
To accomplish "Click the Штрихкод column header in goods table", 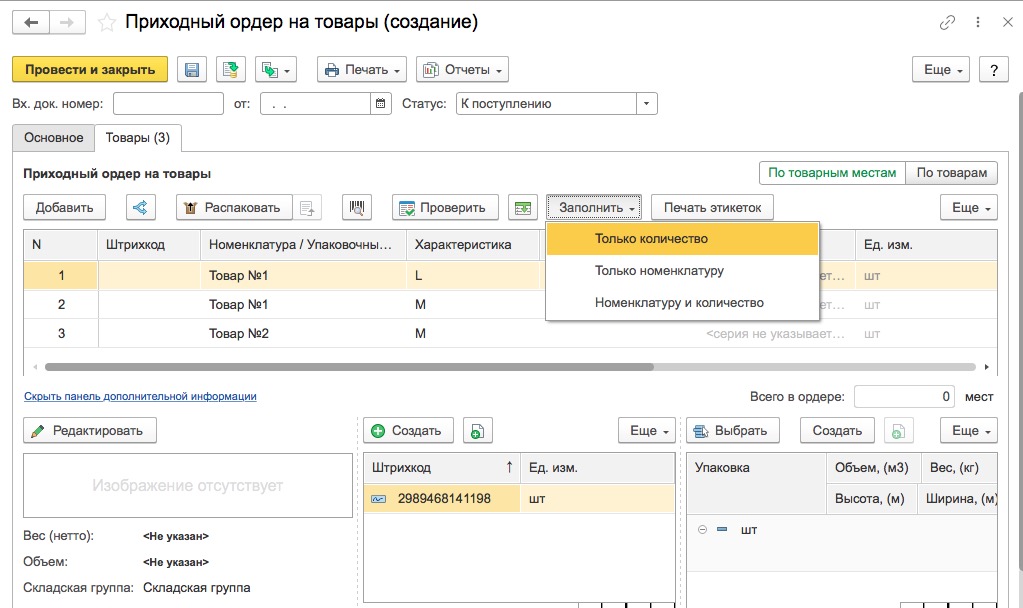I will [x=149, y=245].
